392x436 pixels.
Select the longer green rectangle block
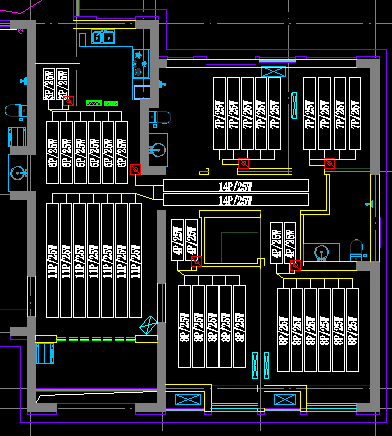pos(94,103)
